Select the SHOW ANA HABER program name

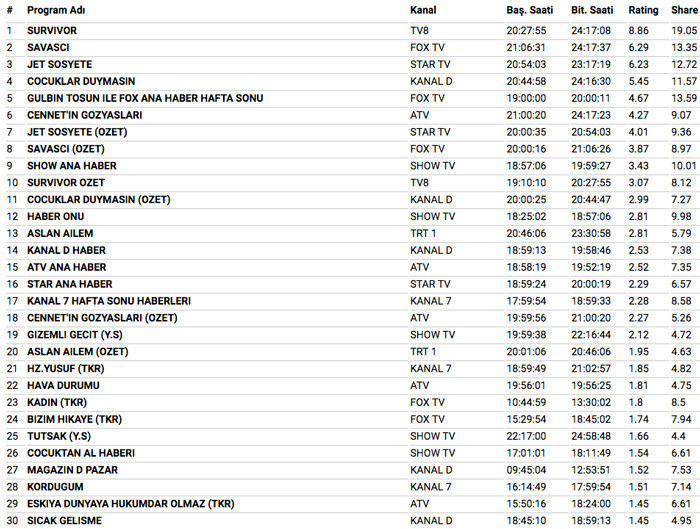[x=72, y=166]
